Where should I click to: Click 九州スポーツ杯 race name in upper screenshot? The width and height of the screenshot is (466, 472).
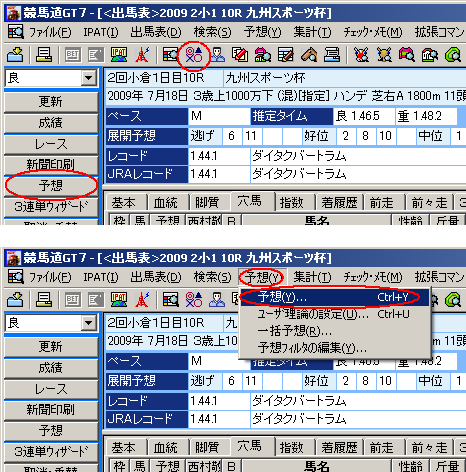[x=265, y=78]
